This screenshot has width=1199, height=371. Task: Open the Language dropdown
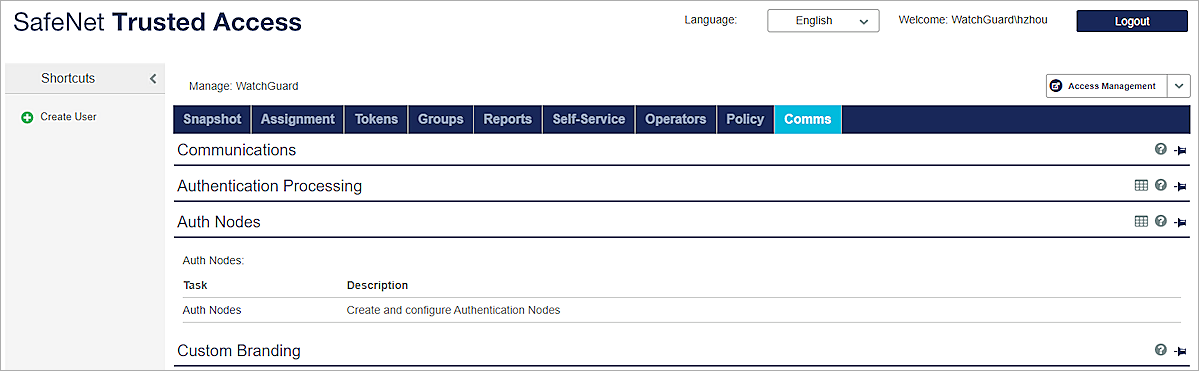point(824,21)
